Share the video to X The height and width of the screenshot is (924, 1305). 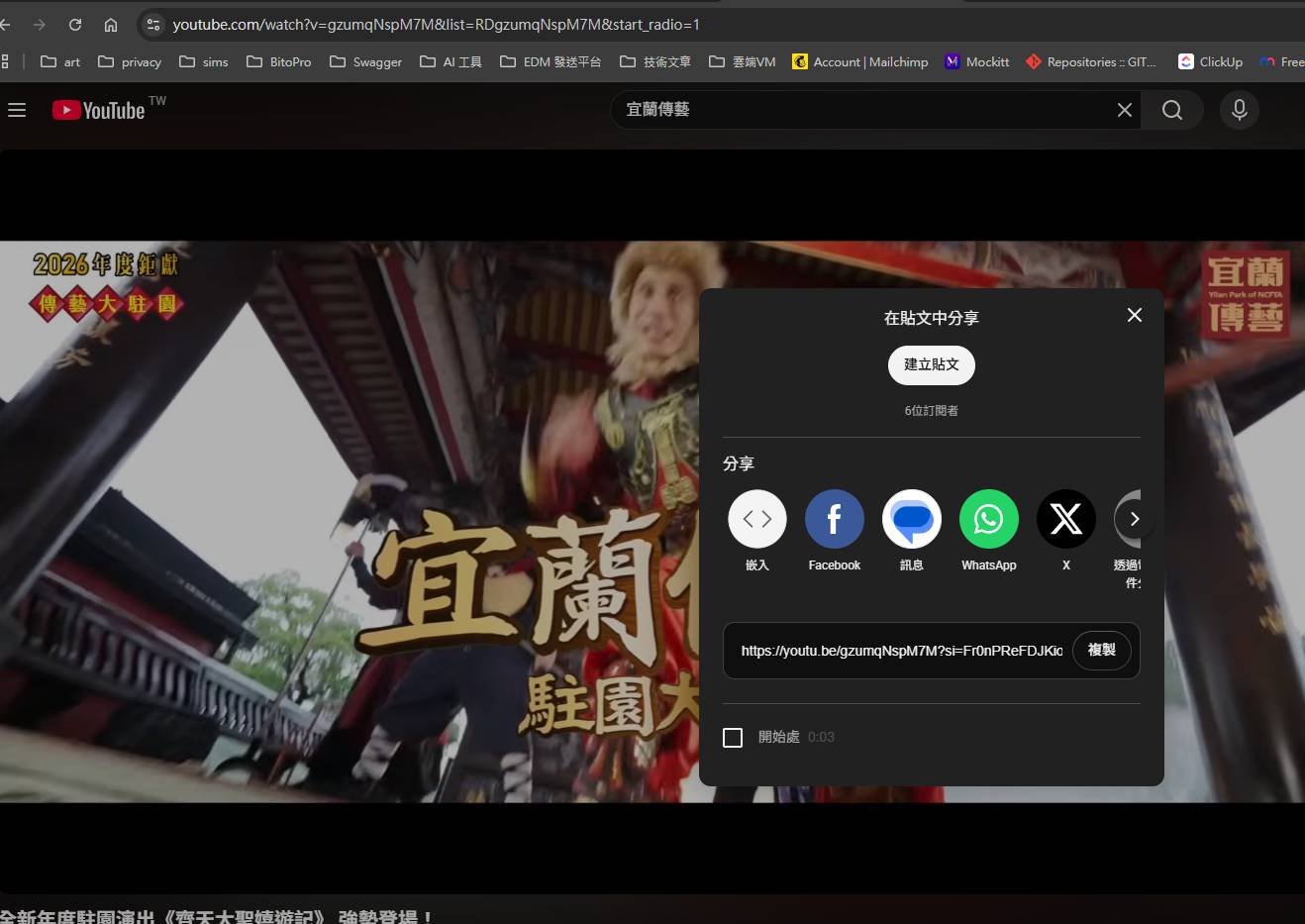1066,531
